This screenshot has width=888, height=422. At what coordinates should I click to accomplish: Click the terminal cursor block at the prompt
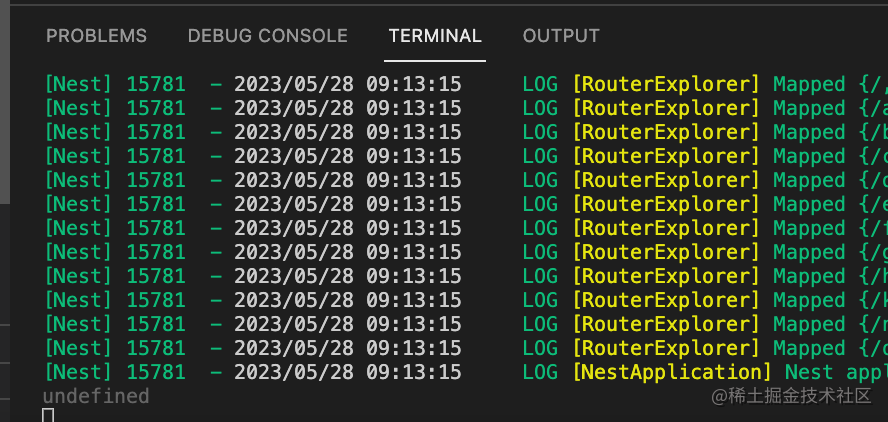coord(48,414)
